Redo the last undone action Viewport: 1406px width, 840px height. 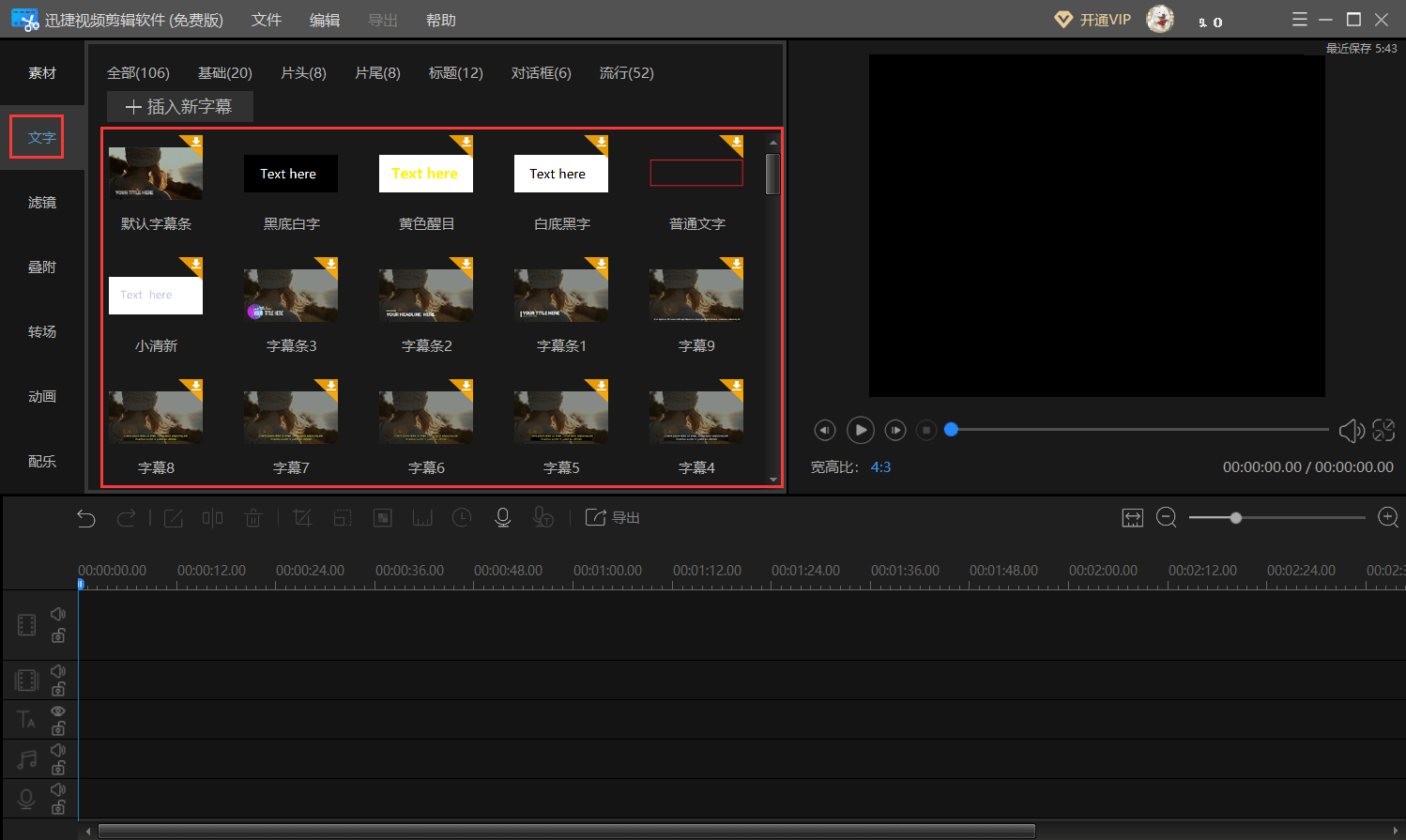tap(126, 518)
